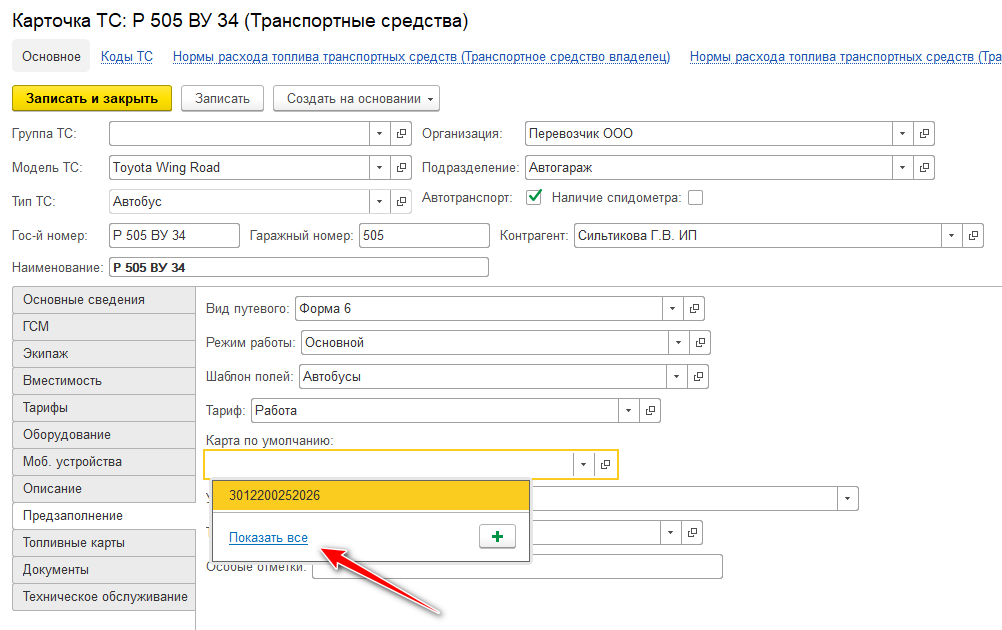Click open icon next to Вид путевого field

coord(696,309)
